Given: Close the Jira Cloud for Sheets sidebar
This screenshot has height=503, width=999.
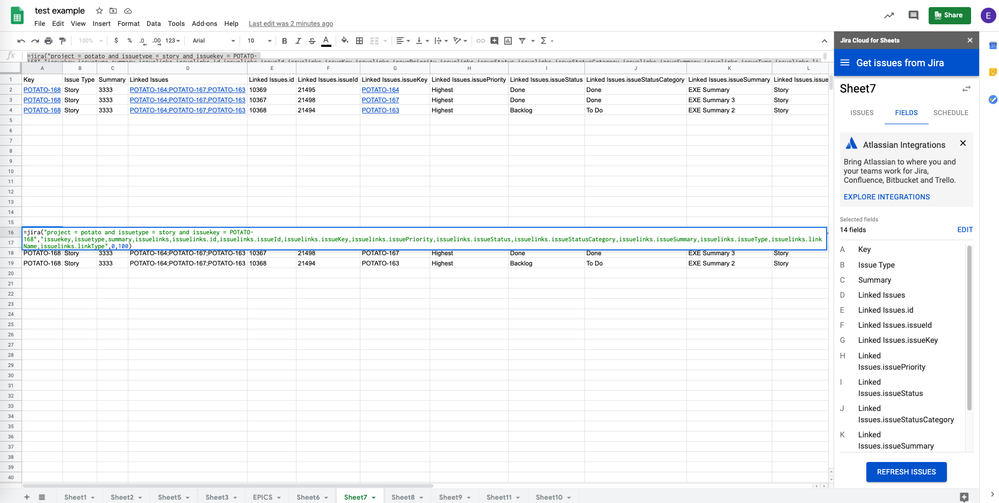Looking at the screenshot, I should (x=970, y=40).
